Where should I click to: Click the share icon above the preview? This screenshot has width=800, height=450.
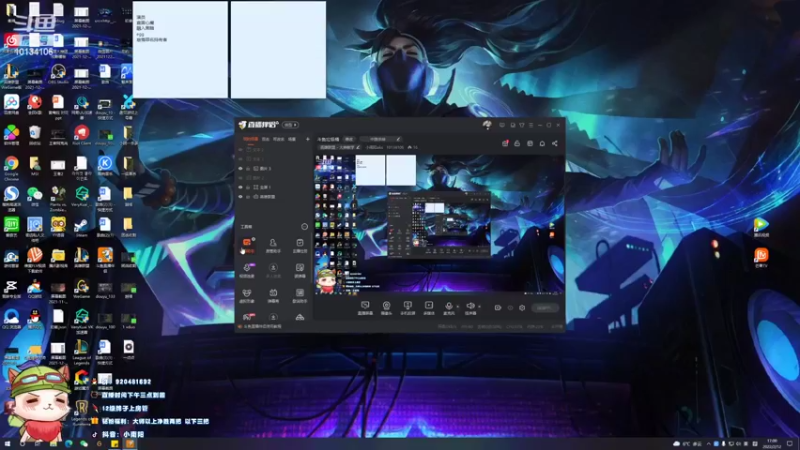pos(555,143)
